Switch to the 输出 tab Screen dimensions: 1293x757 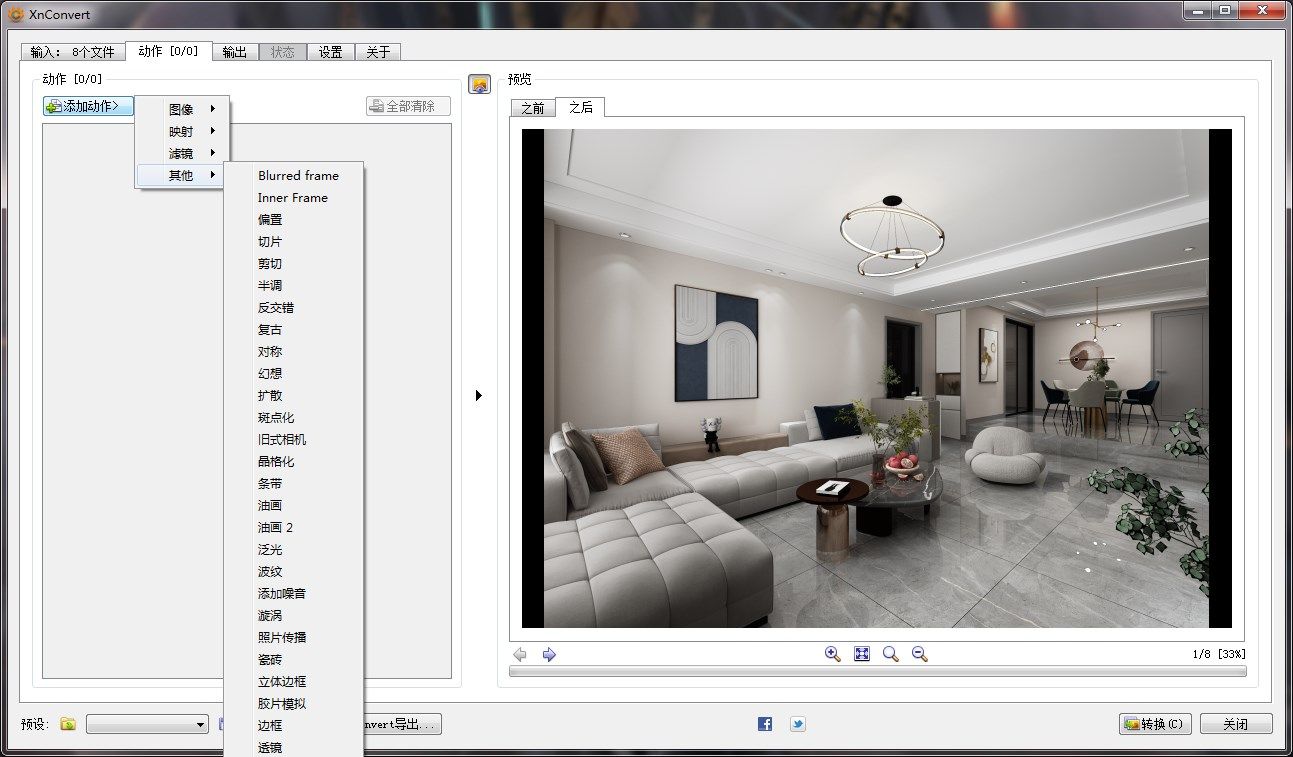(x=235, y=52)
